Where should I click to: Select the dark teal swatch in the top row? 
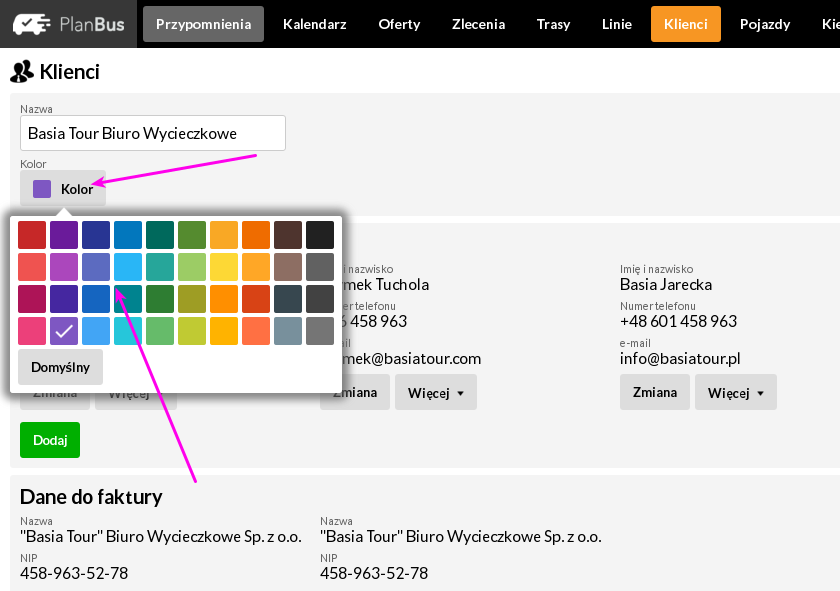click(160, 235)
